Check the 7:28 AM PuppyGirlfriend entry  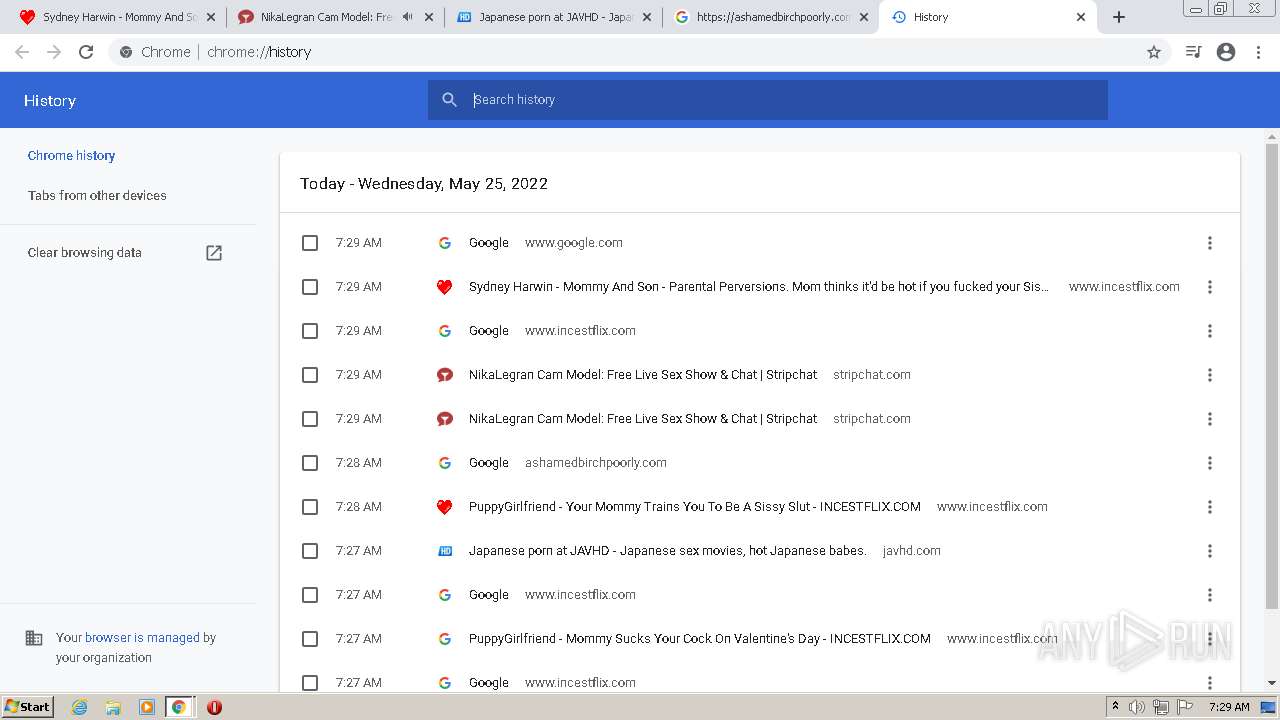pos(310,507)
